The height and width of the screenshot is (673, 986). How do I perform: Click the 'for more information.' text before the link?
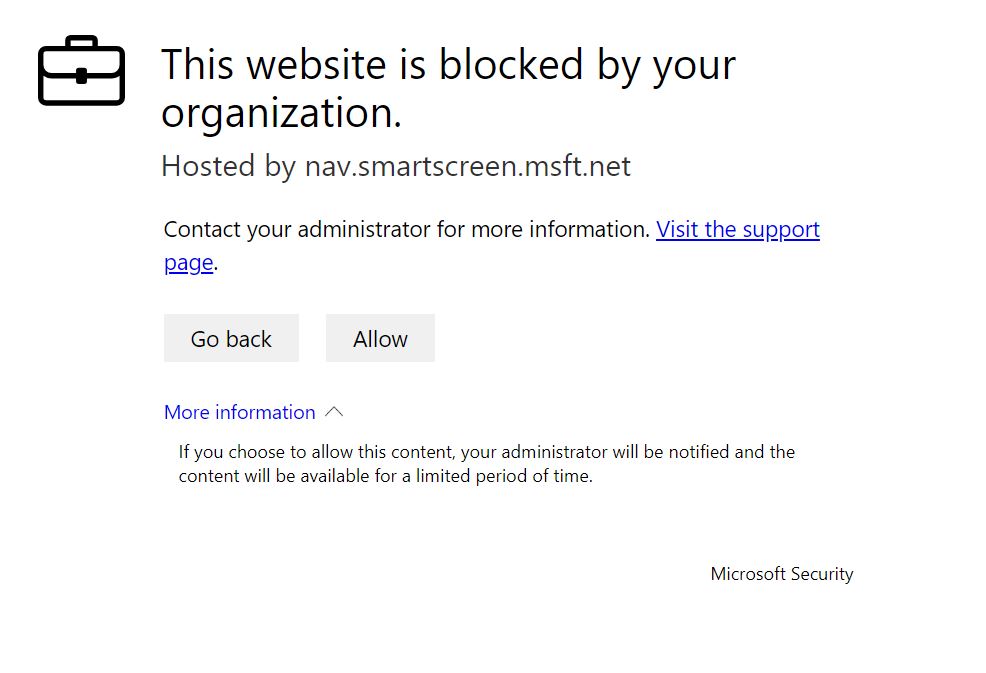(543, 229)
